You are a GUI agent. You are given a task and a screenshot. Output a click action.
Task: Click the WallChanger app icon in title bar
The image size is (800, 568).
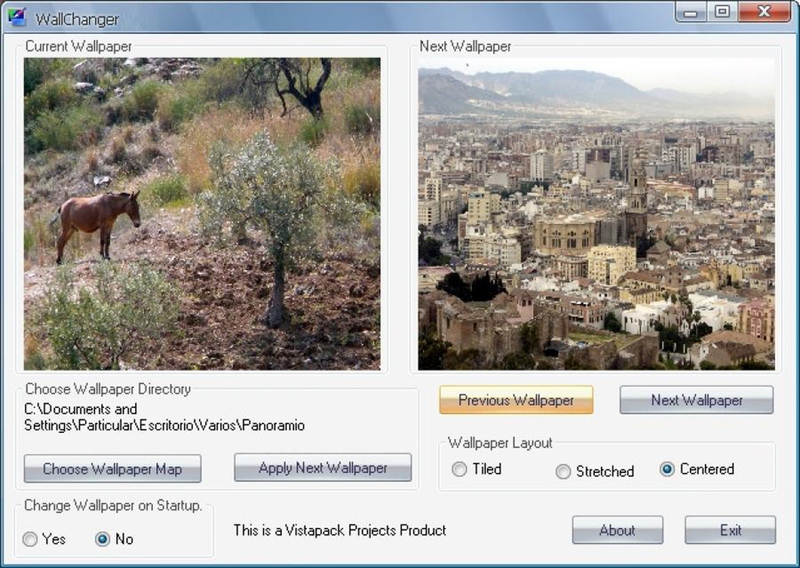[x=16, y=17]
